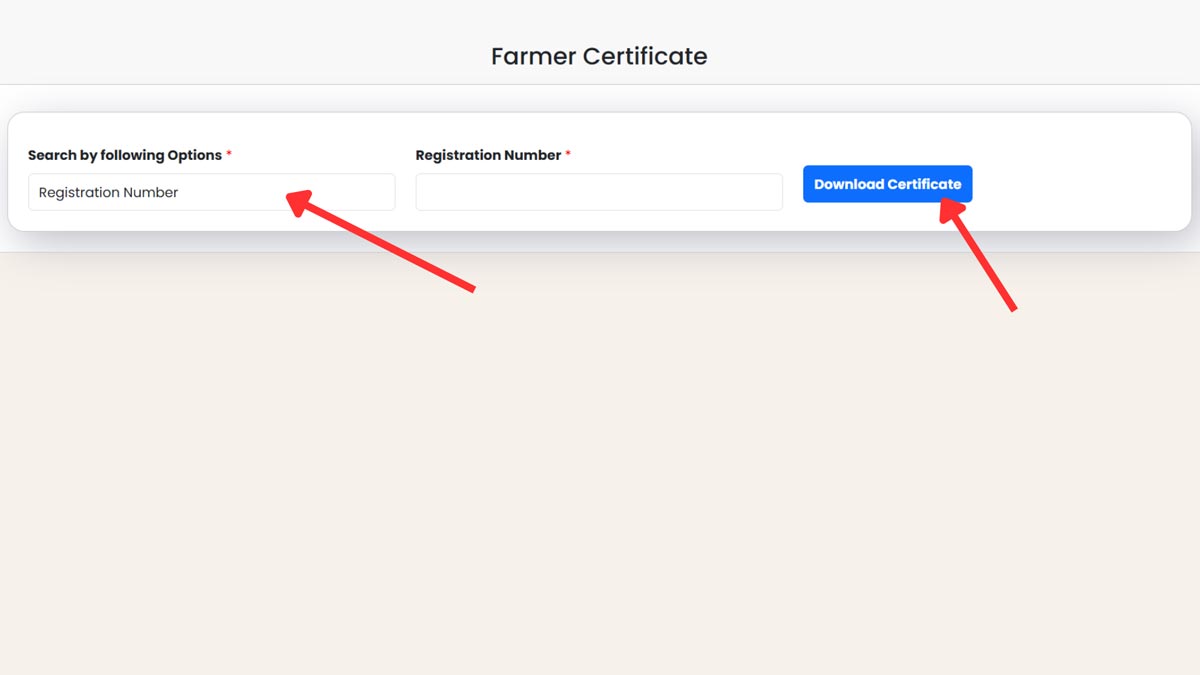Click the Search by following Options label
The height and width of the screenshot is (675, 1200).
pos(124,155)
